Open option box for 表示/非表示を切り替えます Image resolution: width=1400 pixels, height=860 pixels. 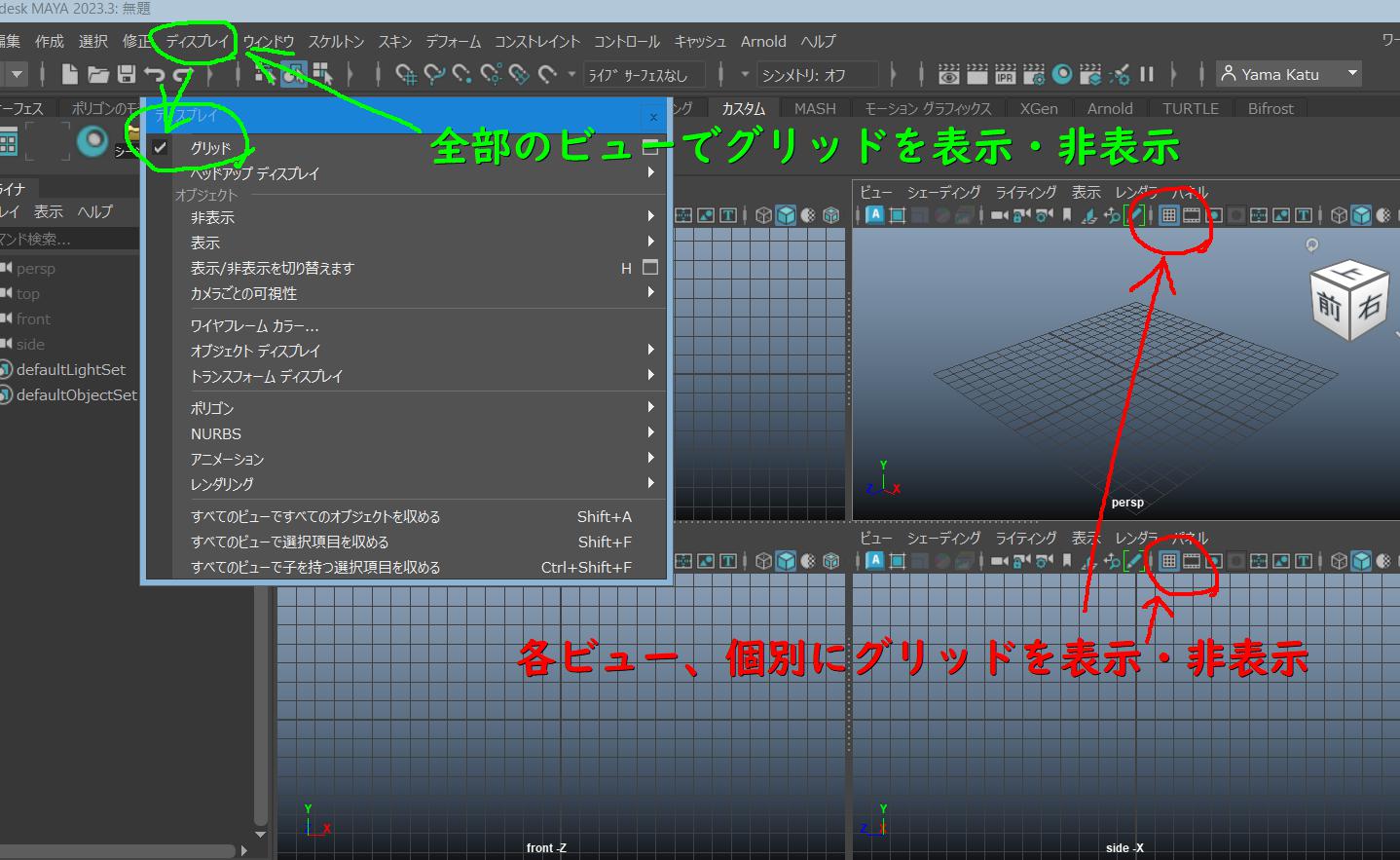coord(650,267)
